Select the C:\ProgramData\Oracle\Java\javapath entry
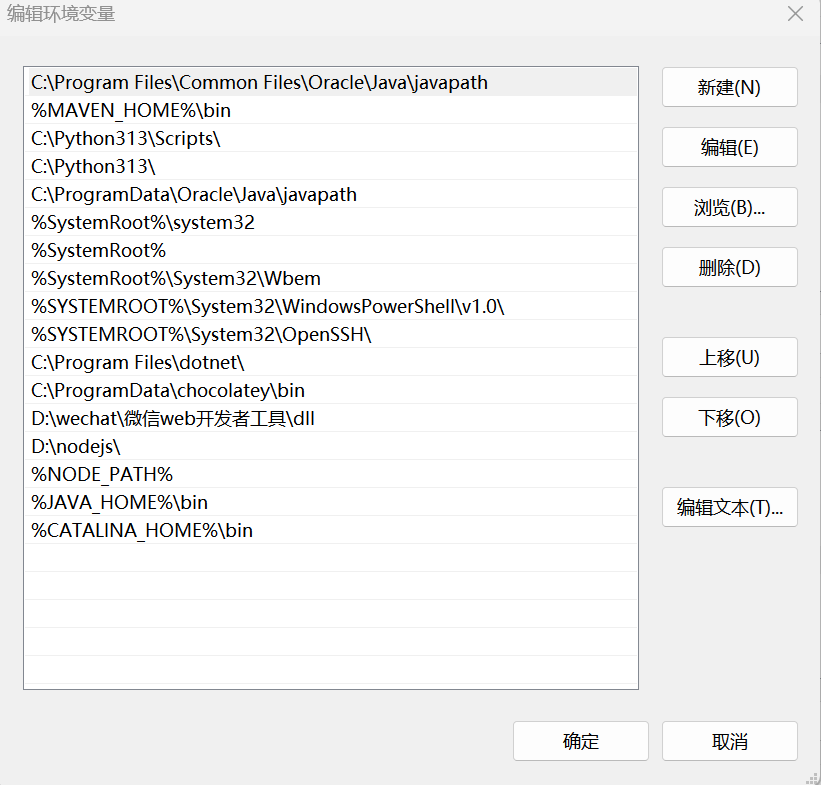Image resolution: width=821 pixels, height=785 pixels. [x=331, y=194]
